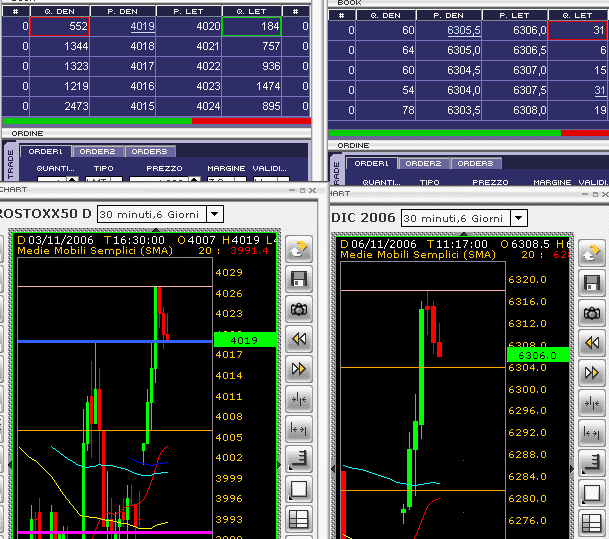Take a snapshot with left chart camera icon
609x539 pixels.
tap(297, 309)
